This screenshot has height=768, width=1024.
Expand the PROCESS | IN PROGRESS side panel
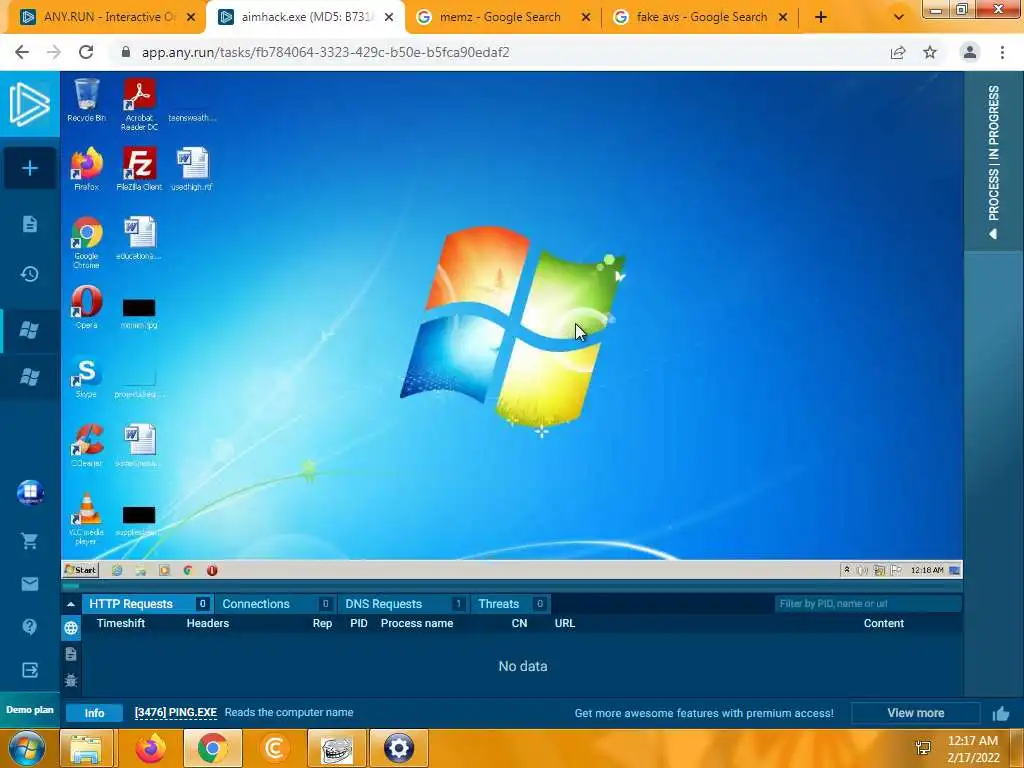tap(993, 160)
